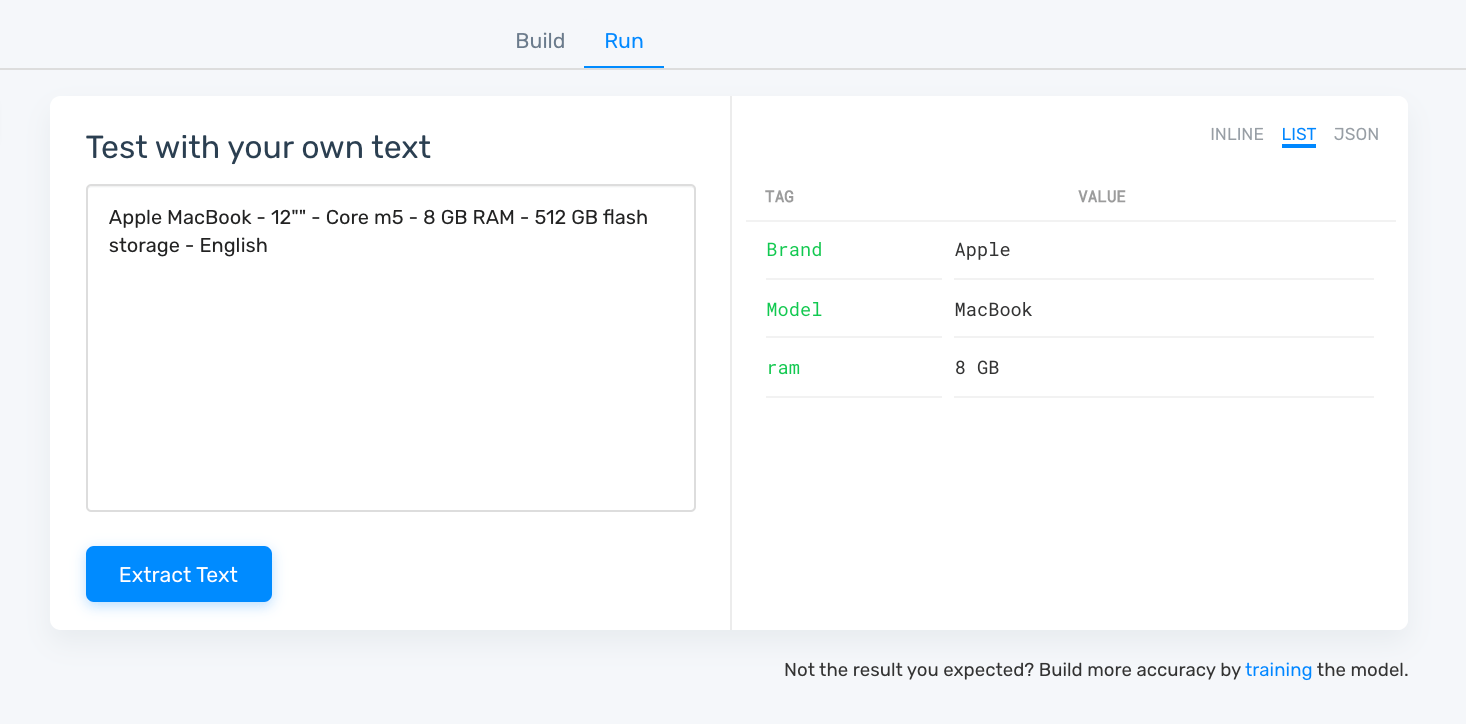The height and width of the screenshot is (724, 1466).
Task: Select the Run tab
Action: coord(624,41)
